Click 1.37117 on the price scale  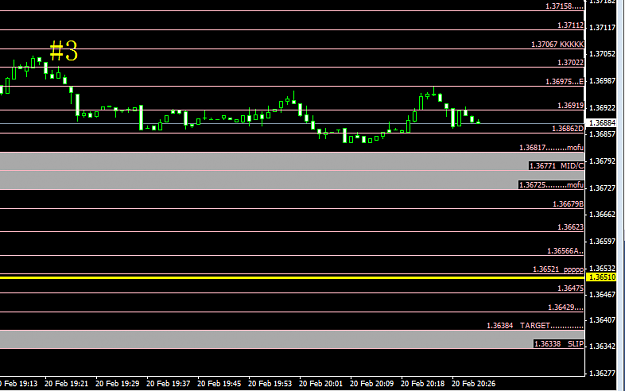coord(602,28)
